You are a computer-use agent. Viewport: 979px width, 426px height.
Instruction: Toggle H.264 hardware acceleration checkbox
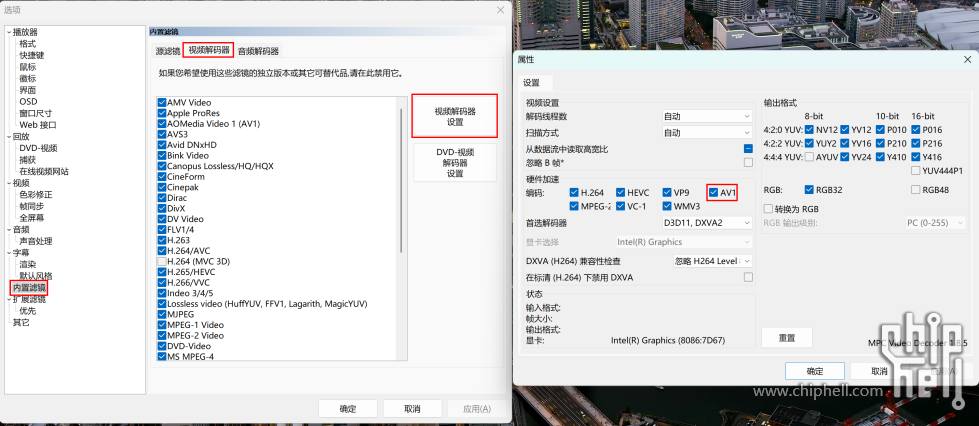pyautogui.click(x=574, y=192)
